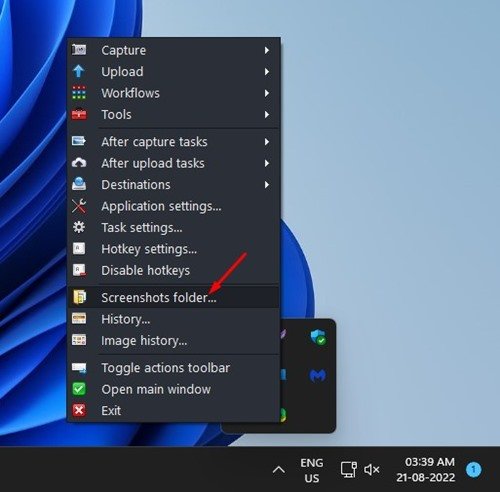
Task: Click the blue upload arrow icon
Action: point(79,71)
